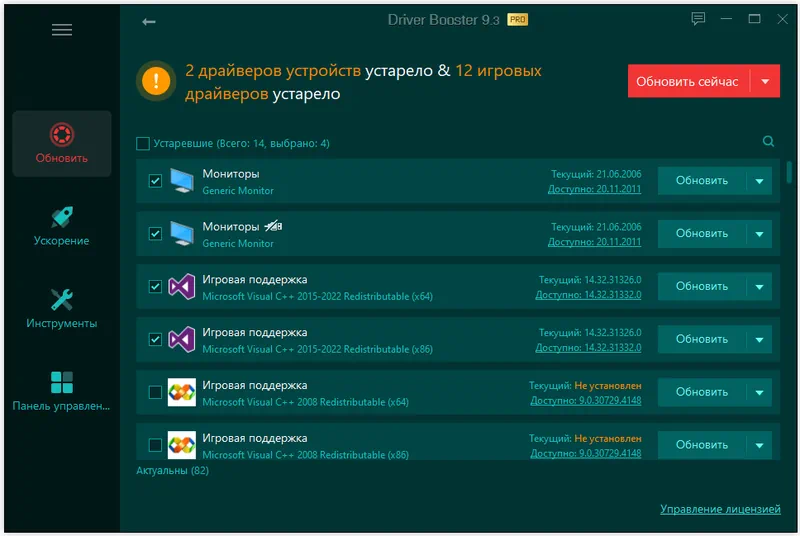
Task: Expand dropdown arrow for first Мониторы row
Action: (x=759, y=181)
